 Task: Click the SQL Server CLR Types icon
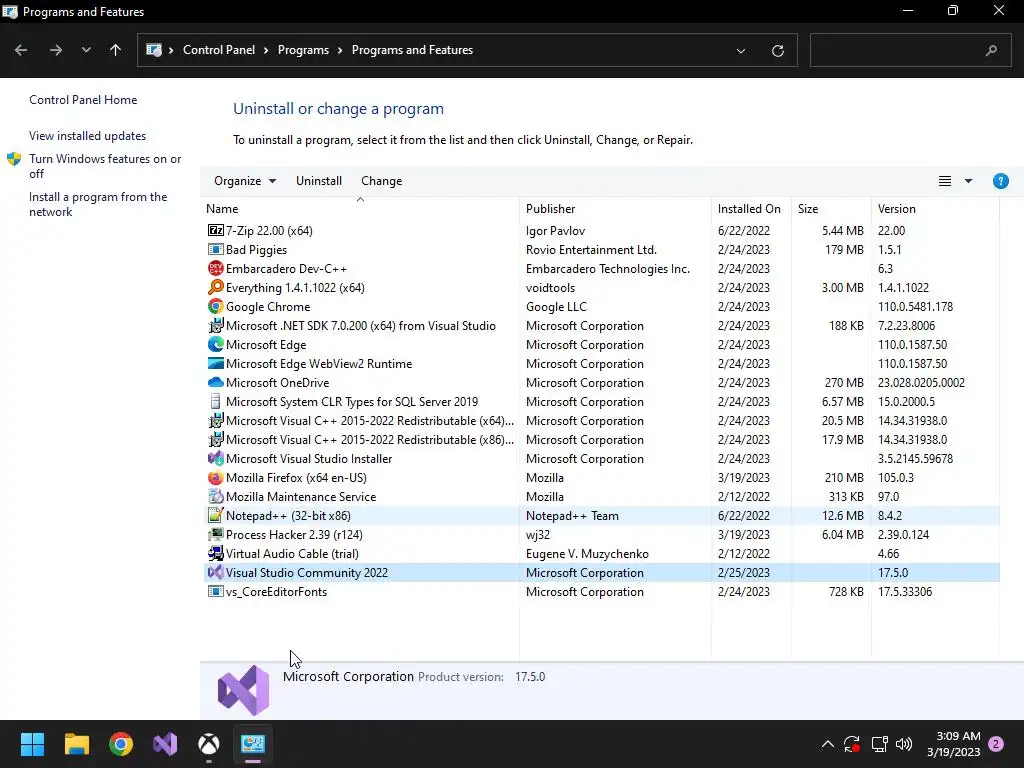point(215,402)
